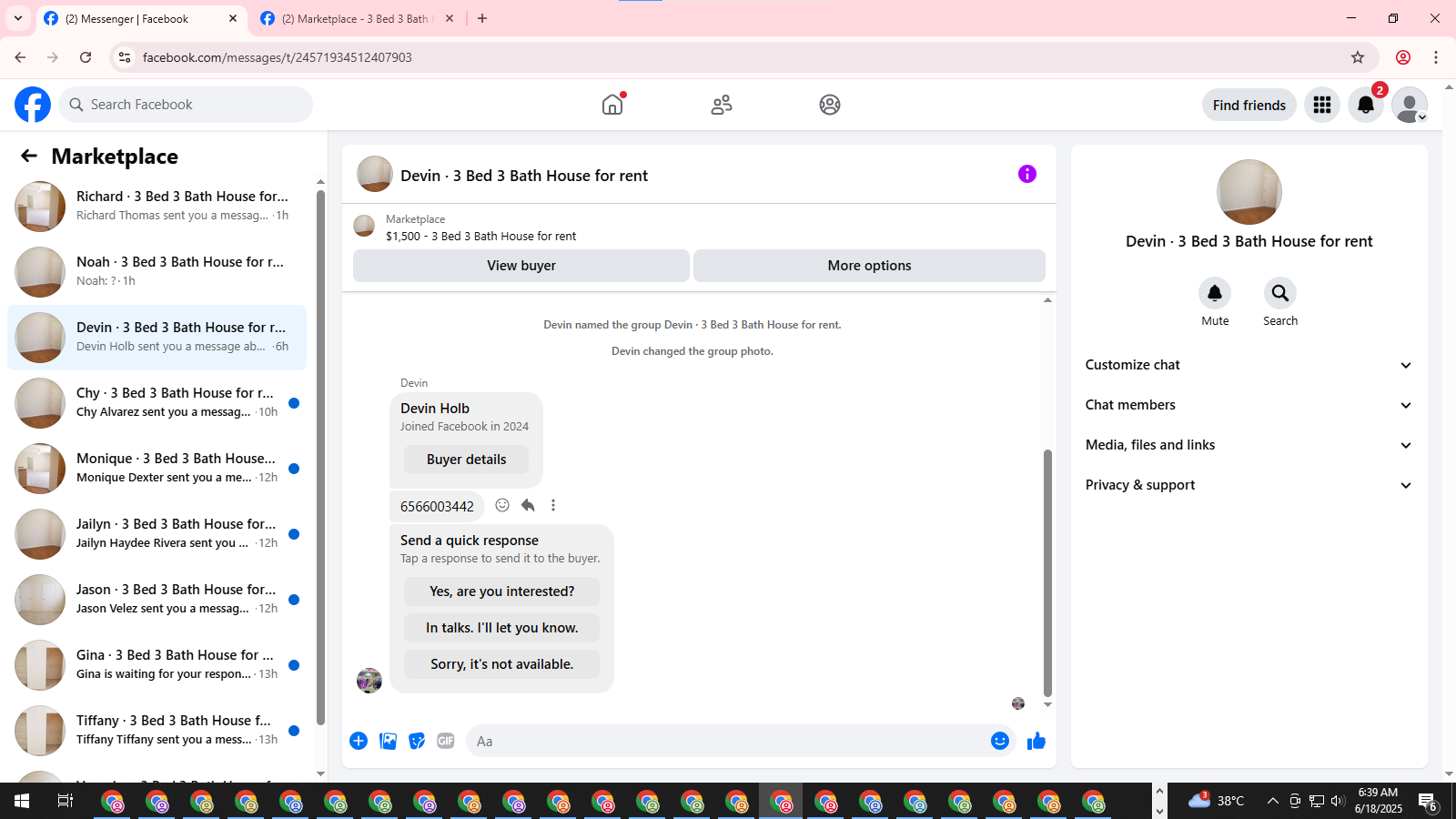
Task: Click the message thread scrollbar thumb
Action: click(x=1047, y=573)
